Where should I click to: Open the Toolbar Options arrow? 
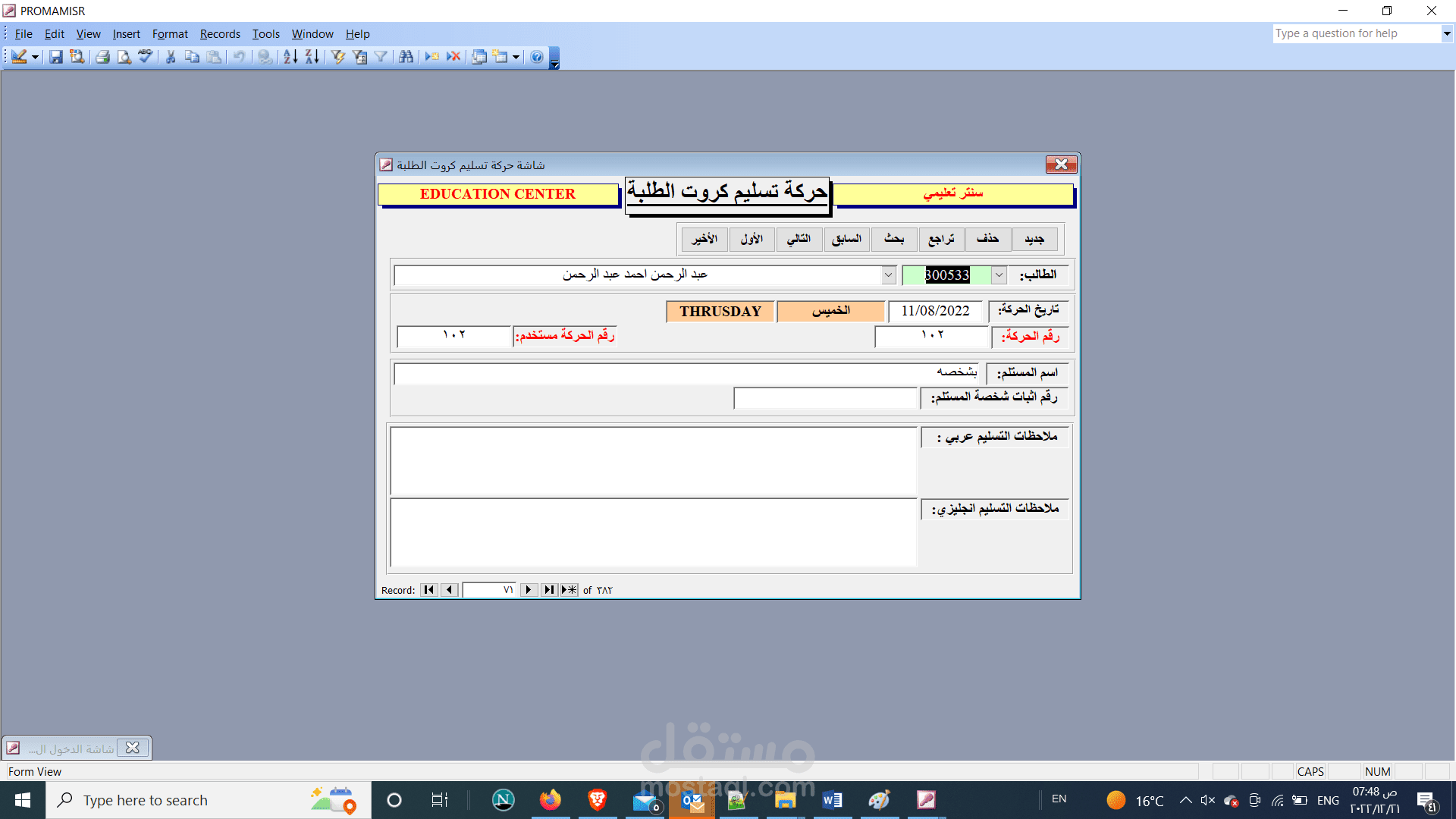(x=554, y=58)
